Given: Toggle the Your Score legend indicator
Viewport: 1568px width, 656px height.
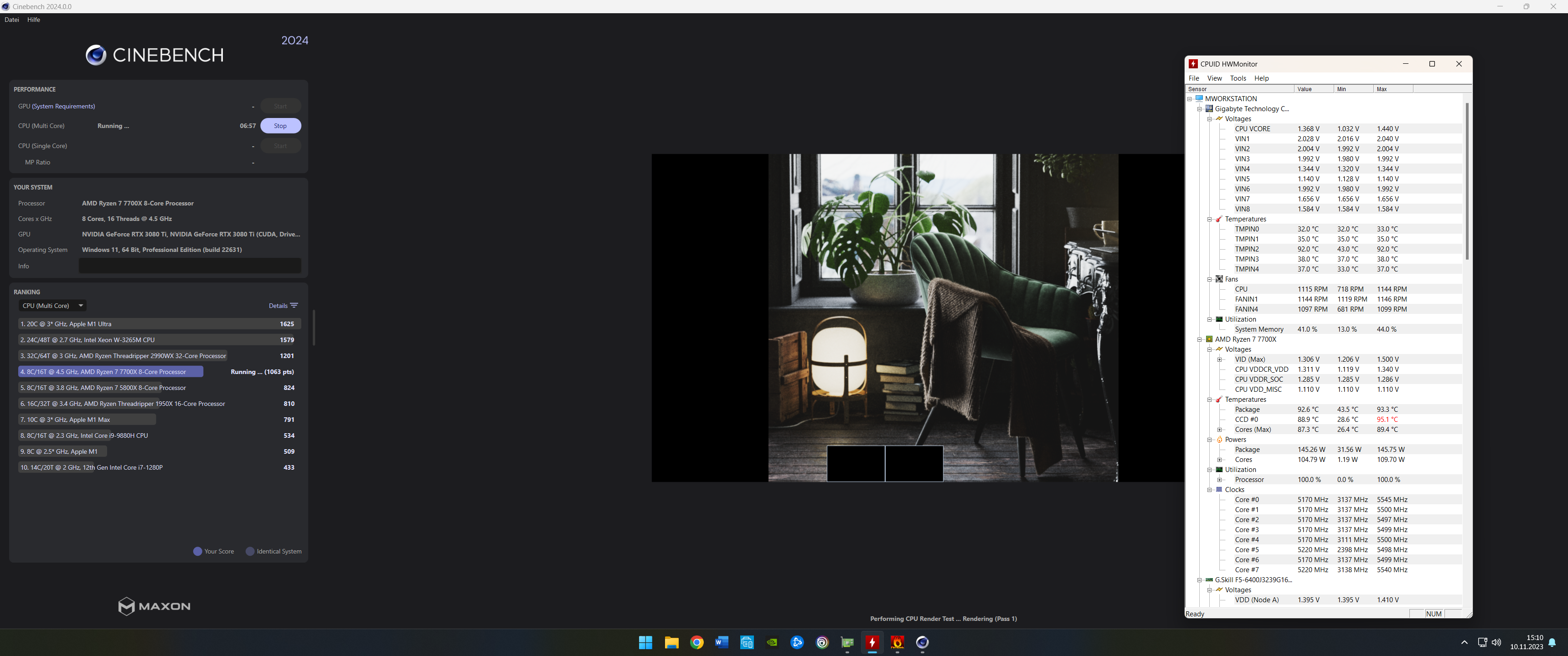Looking at the screenshot, I should click(197, 551).
